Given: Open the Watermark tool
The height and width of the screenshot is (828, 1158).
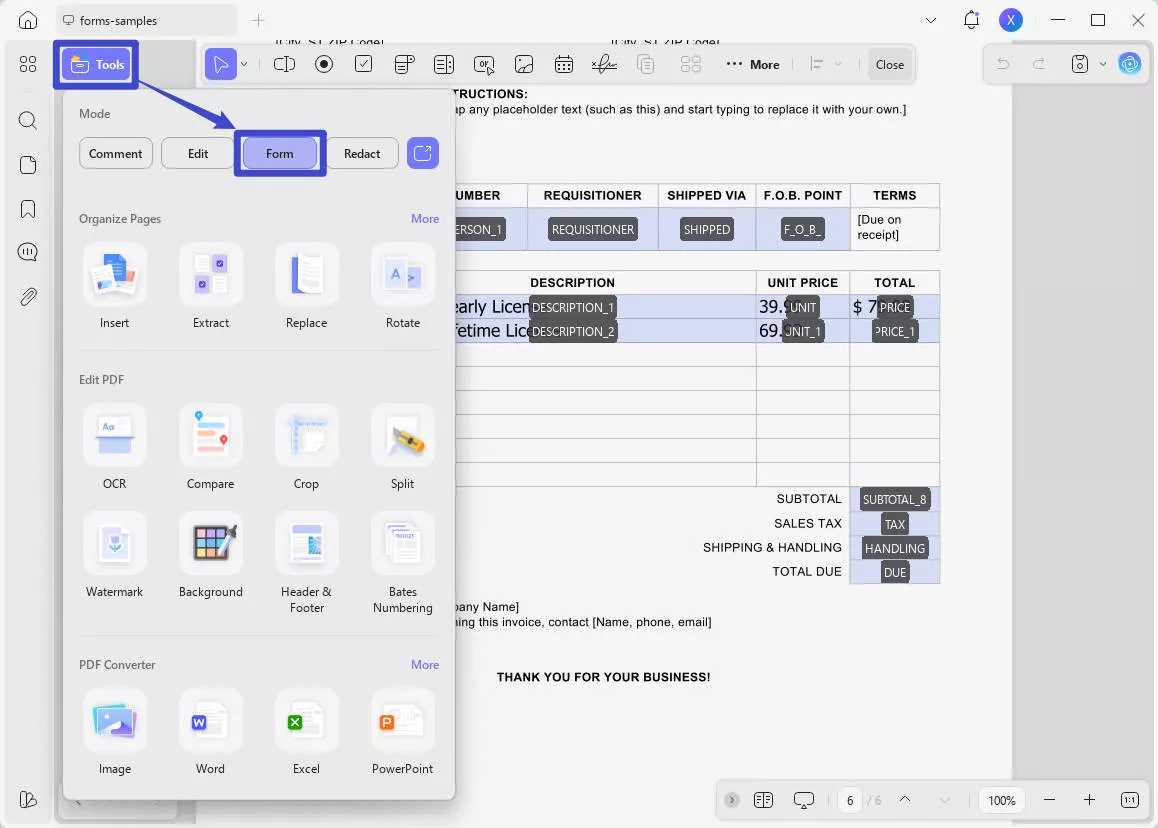Looking at the screenshot, I should point(114,555).
